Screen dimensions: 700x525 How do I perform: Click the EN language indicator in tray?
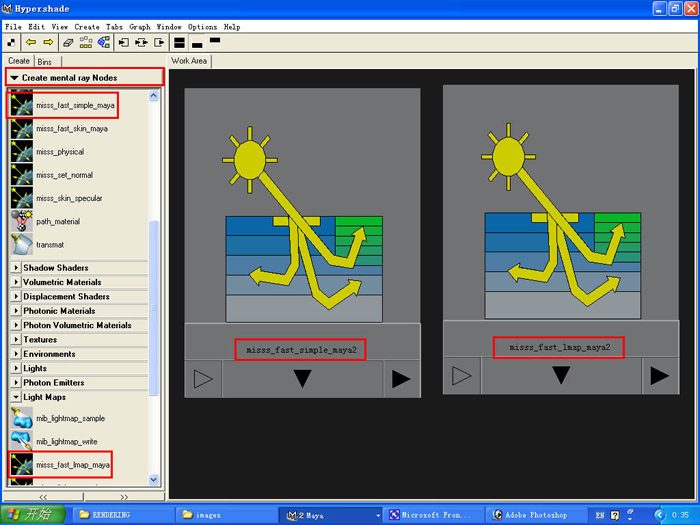pyautogui.click(x=600, y=515)
